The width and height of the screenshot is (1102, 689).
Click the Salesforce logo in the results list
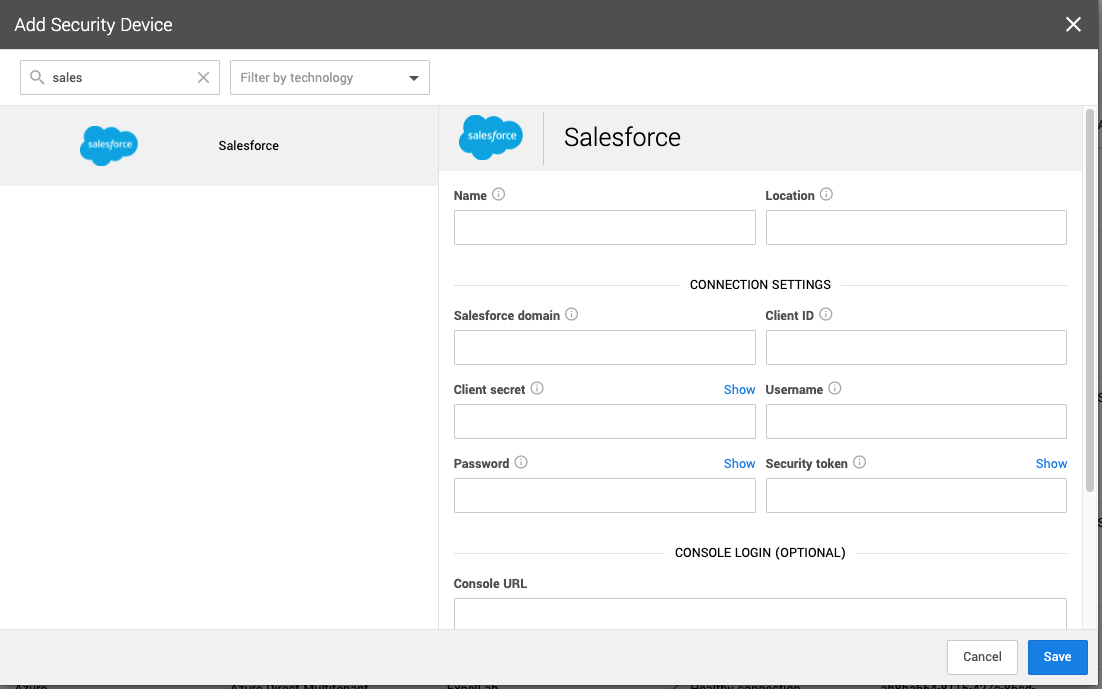(x=109, y=146)
